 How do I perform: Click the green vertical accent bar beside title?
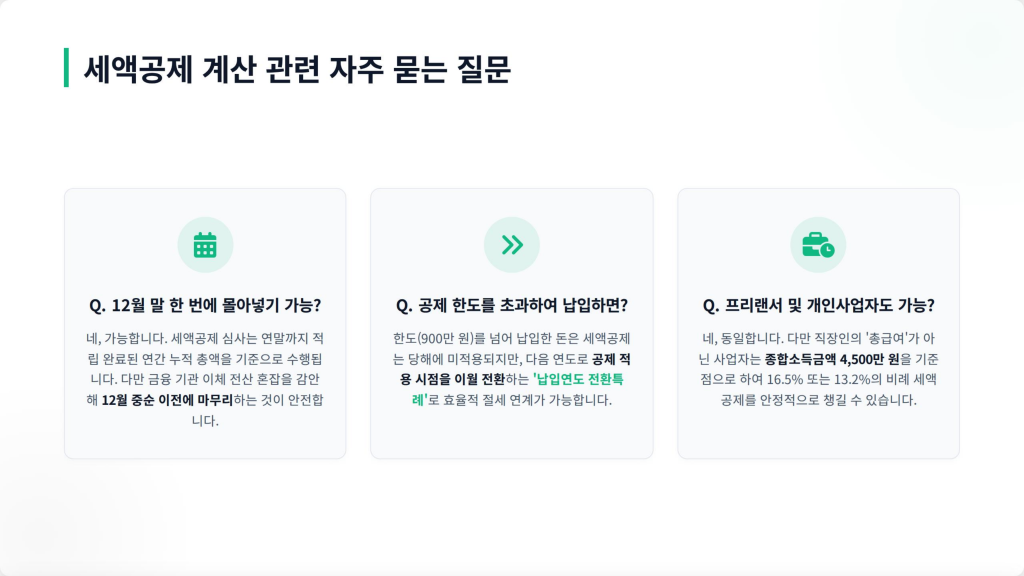pos(66,67)
